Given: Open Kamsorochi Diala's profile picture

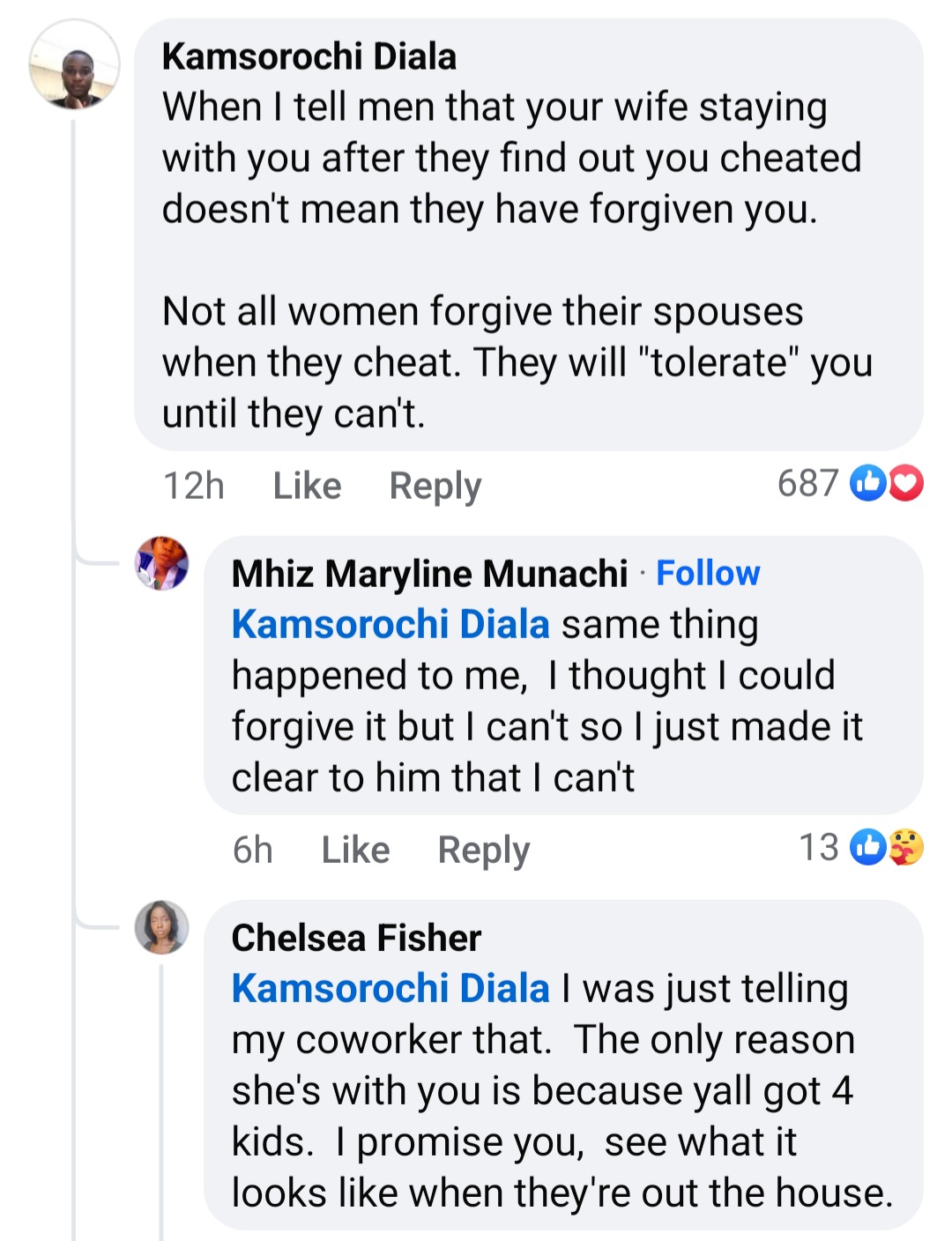Looking at the screenshot, I should (x=75, y=64).
